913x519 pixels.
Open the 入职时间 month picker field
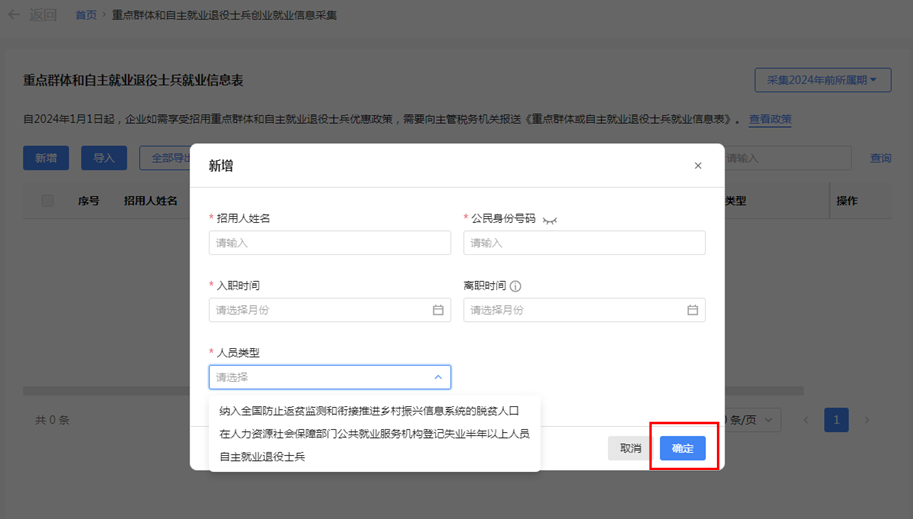[x=330, y=310]
